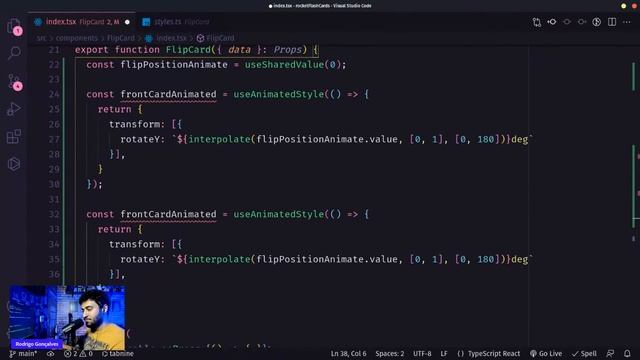Screen dimensions: 640x360
Task: Click the useSharedValue call on line 22
Action: tap(284, 64)
